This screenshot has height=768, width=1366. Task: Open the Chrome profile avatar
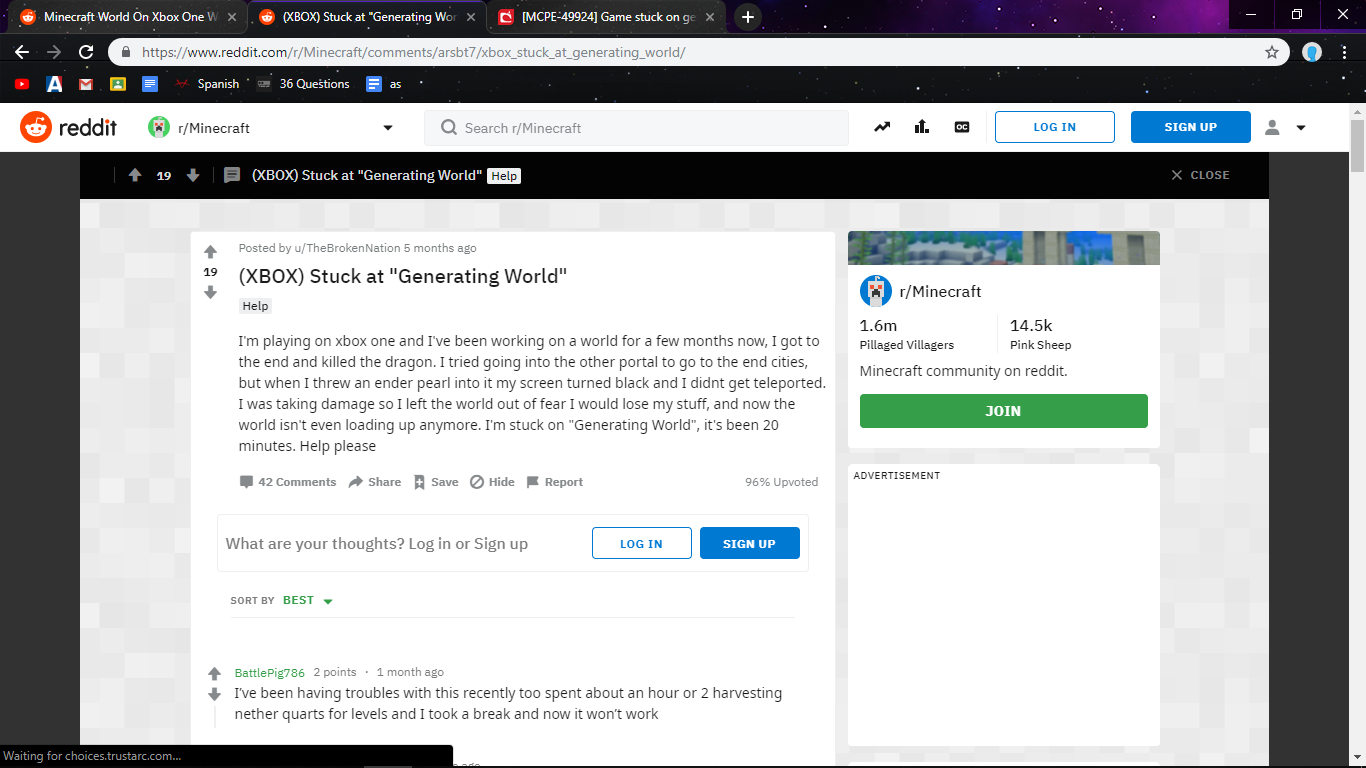point(1312,52)
